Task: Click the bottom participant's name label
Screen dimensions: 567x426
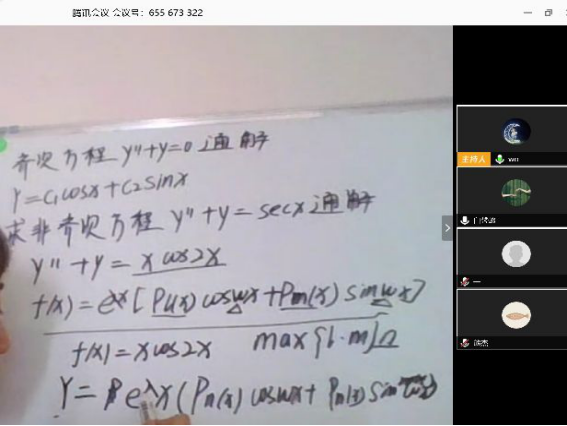Action: coord(481,343)
